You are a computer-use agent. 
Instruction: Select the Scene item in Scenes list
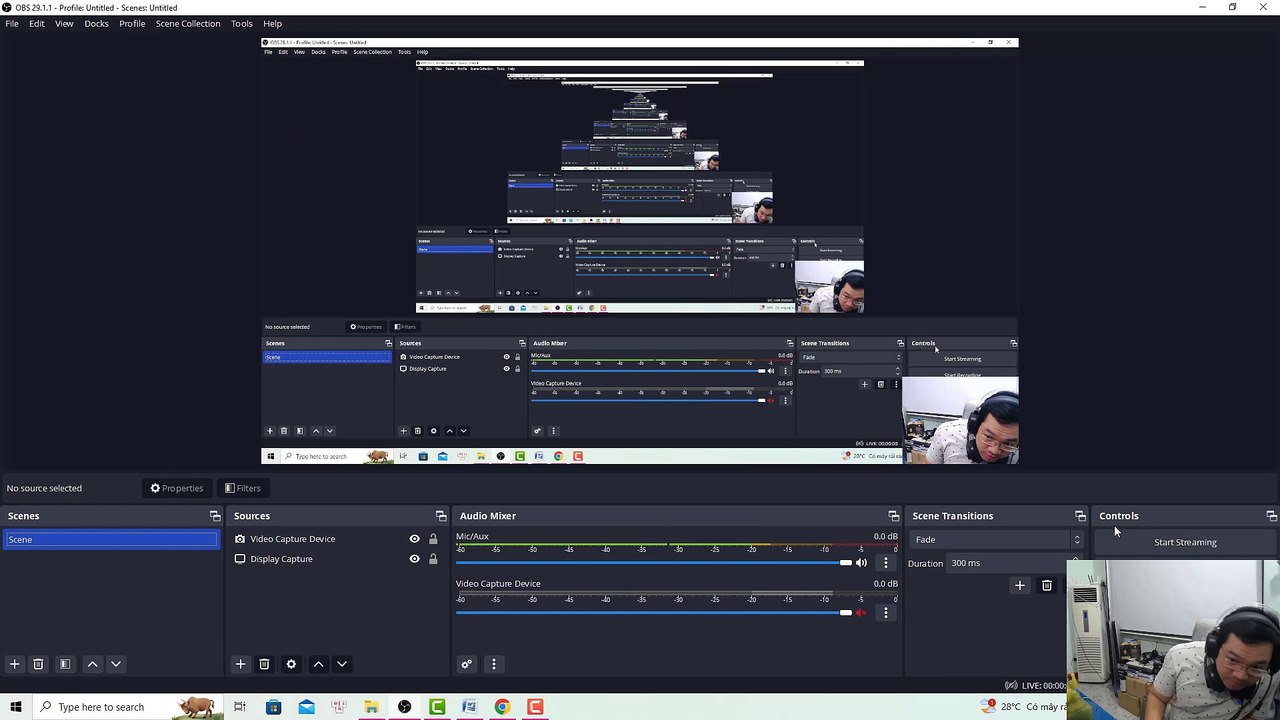point(110,540)
